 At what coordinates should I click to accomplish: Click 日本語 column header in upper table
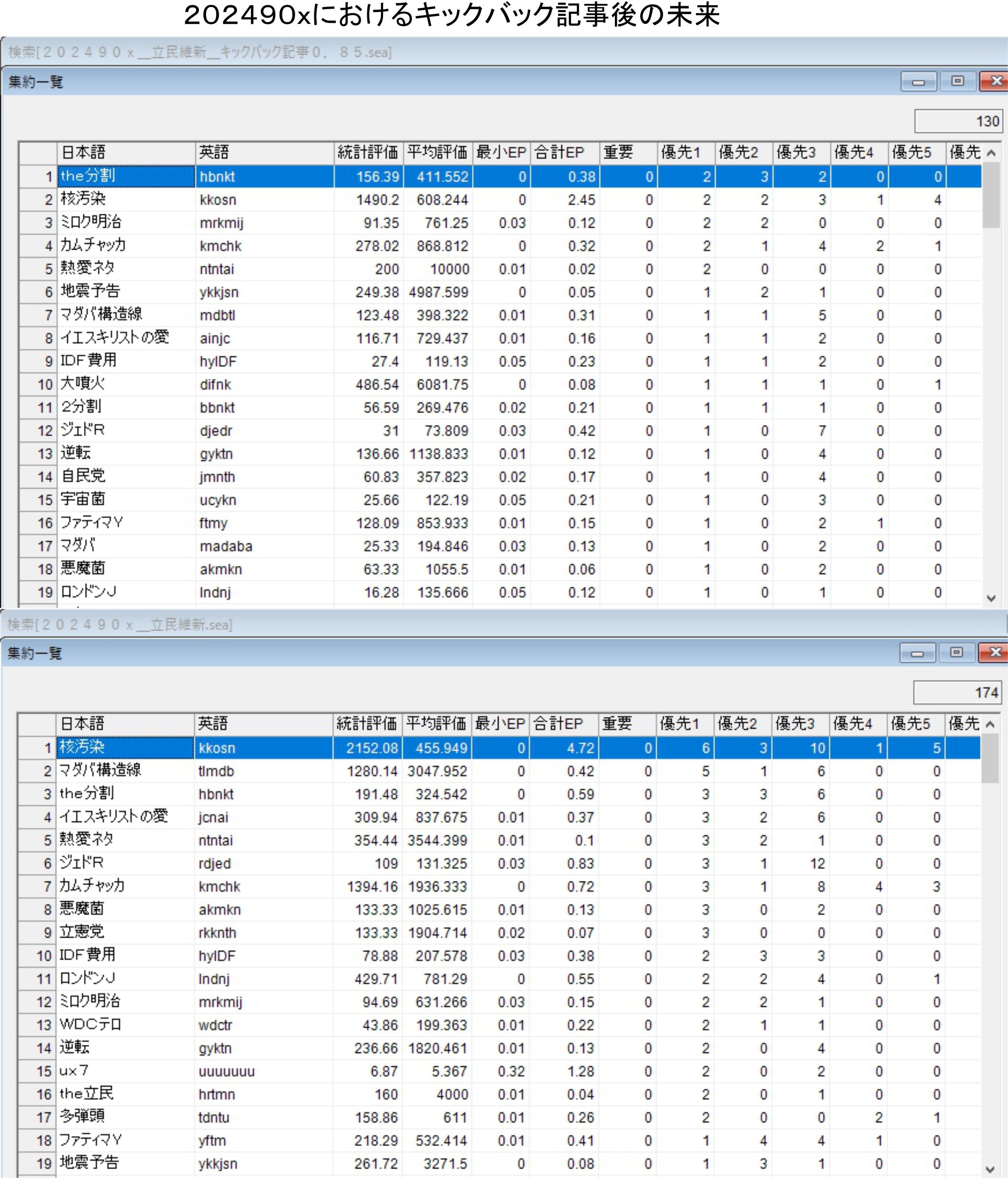point(126,152)
